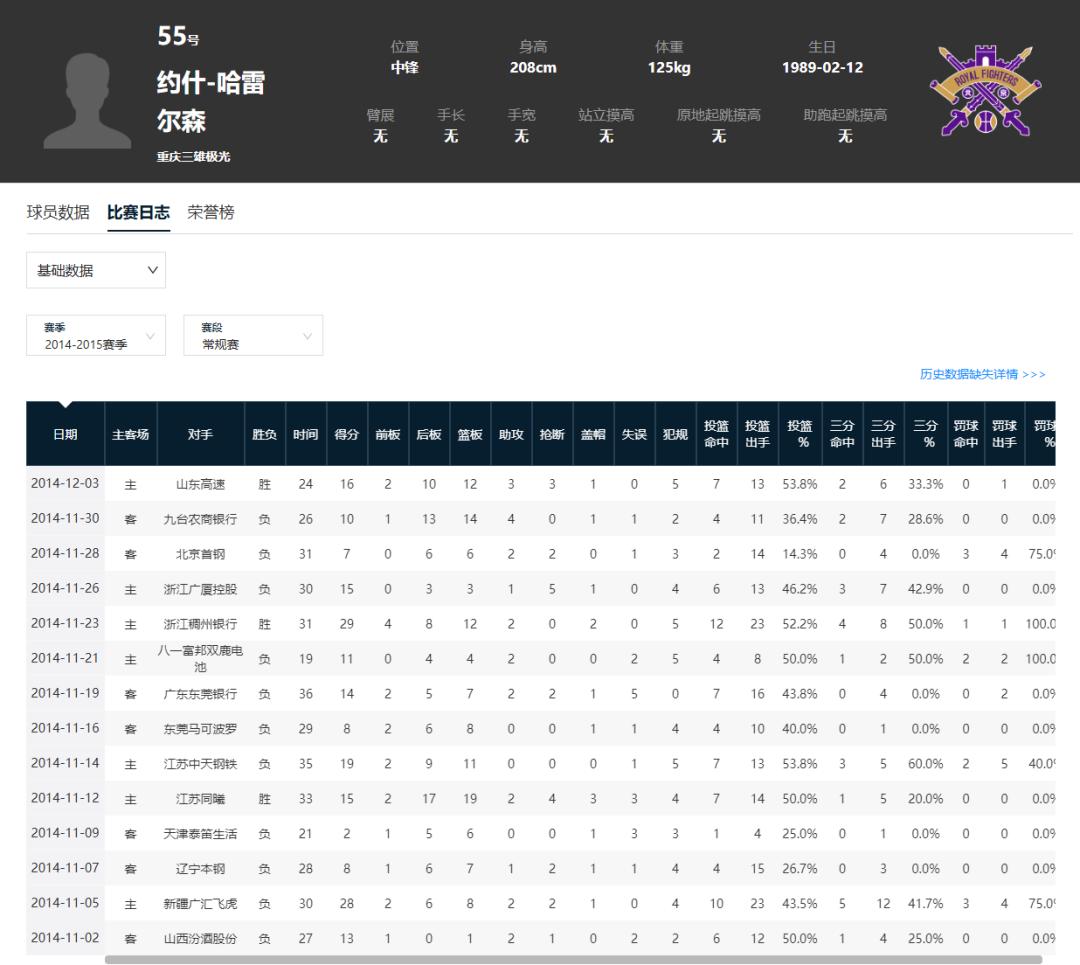Click the 得分 column header
This screenshot has width=1080, height=965.
click(346, 434)
